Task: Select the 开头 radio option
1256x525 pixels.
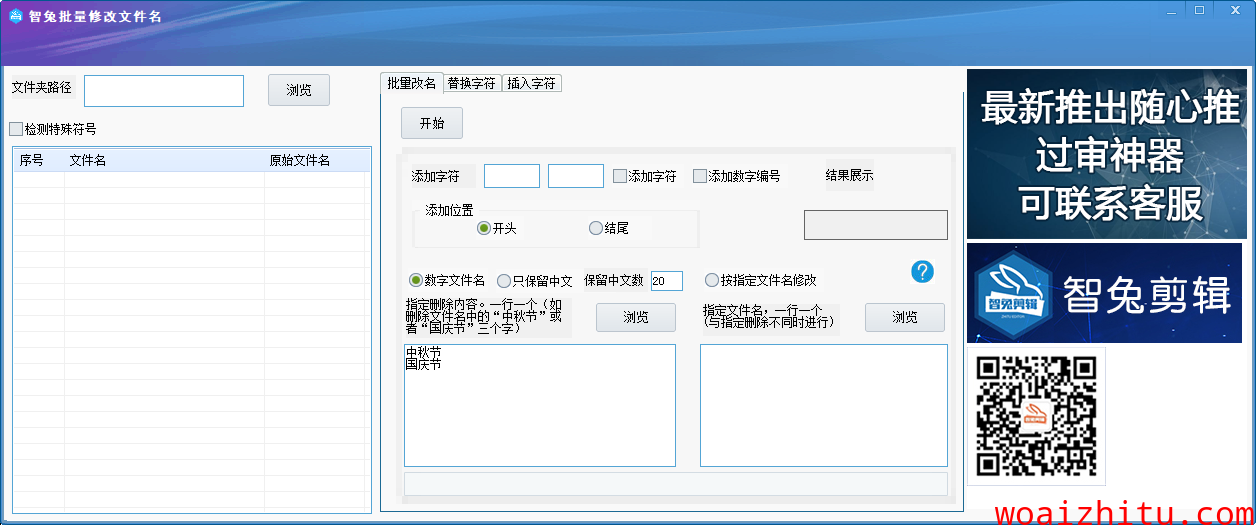Action: pyautogui.click(x=484, y=228)
